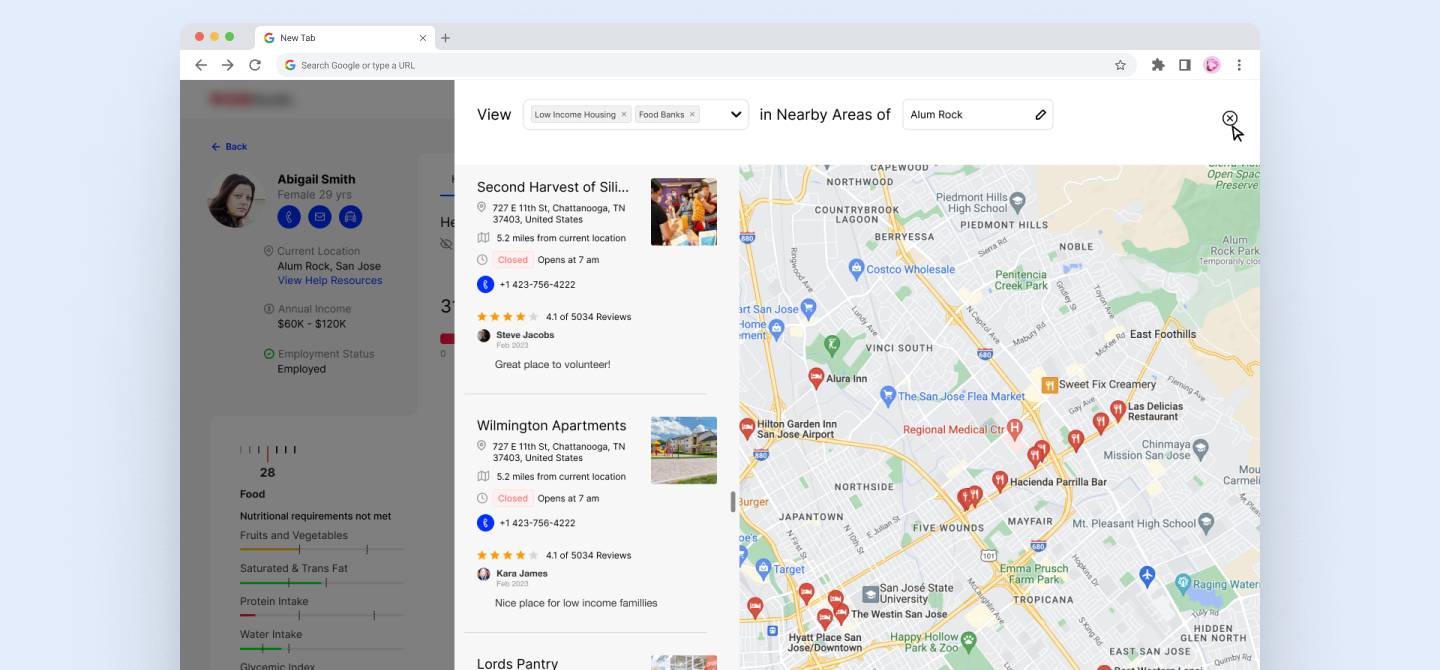Open the Wilmington Apartments listing title
Image resolution: width=1440 pixels, height=670 pixels.
551,425
